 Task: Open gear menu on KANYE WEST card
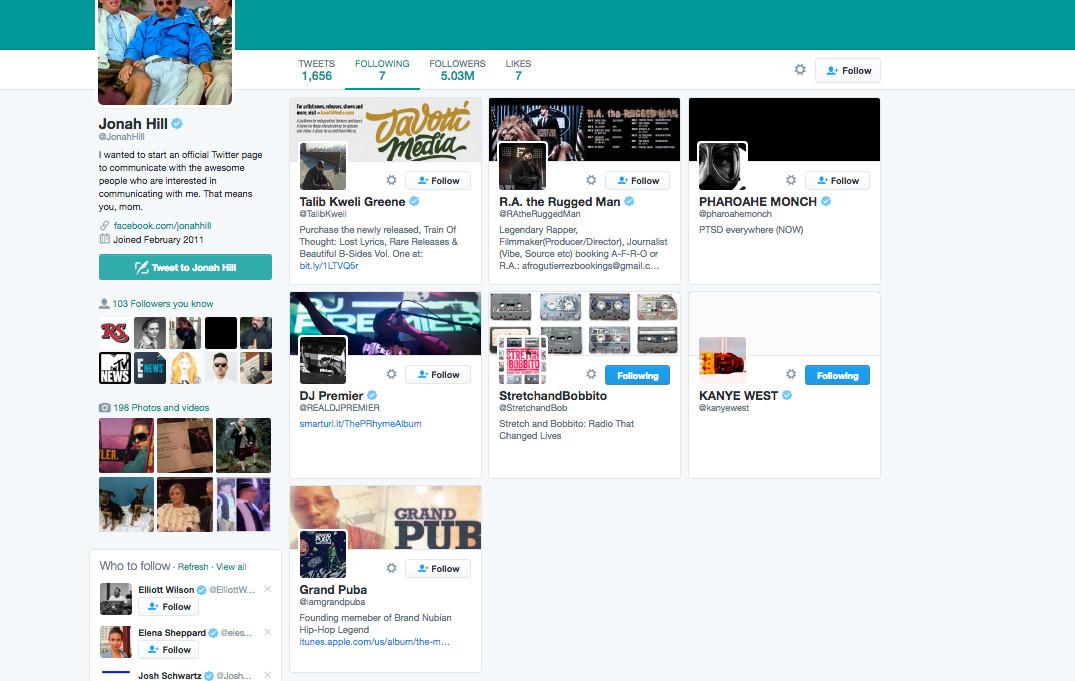coord(791,375)
